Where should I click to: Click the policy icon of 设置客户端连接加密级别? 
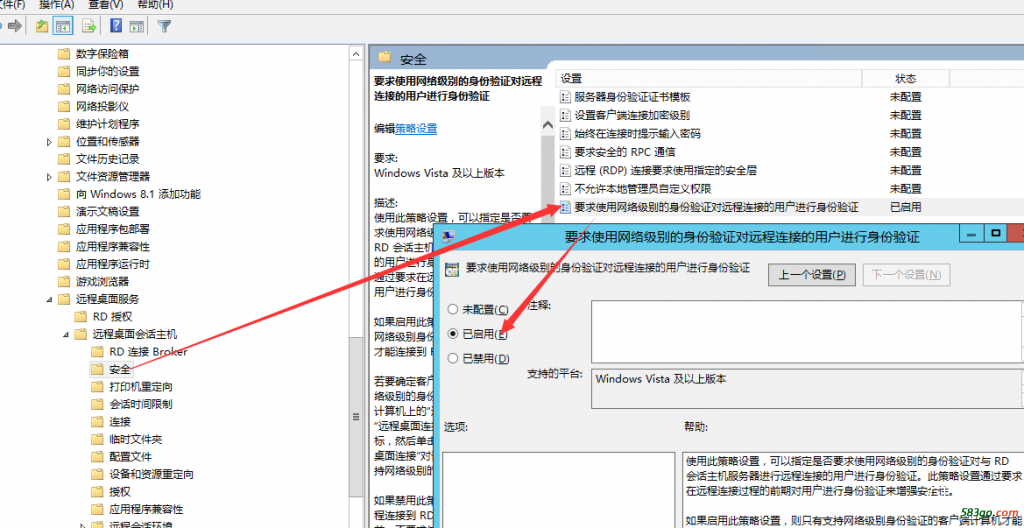tap(566, 115)
